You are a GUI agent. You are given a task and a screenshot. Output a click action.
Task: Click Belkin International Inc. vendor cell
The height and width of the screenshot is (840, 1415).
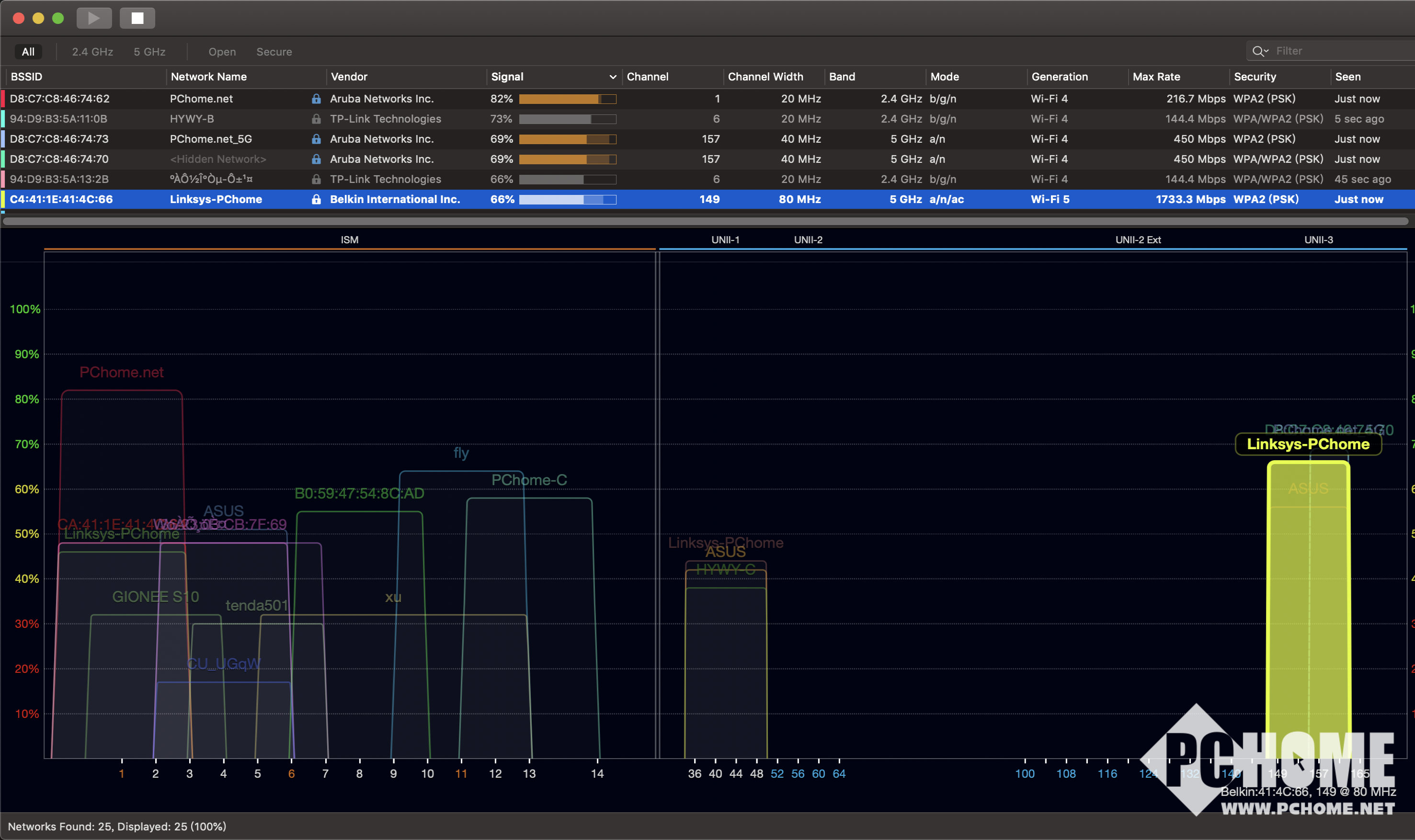click(395, 199)
